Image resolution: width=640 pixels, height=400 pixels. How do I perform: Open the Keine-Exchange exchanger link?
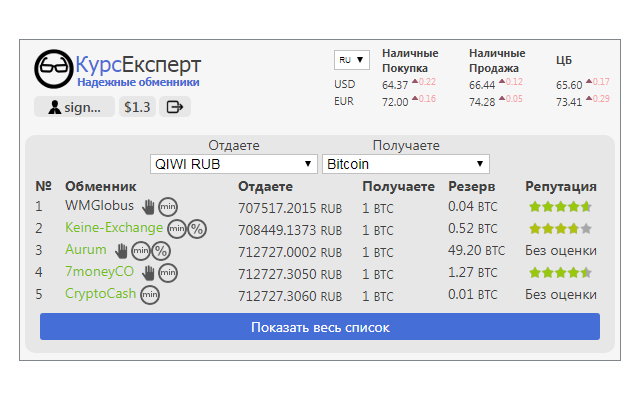(114, 227)
